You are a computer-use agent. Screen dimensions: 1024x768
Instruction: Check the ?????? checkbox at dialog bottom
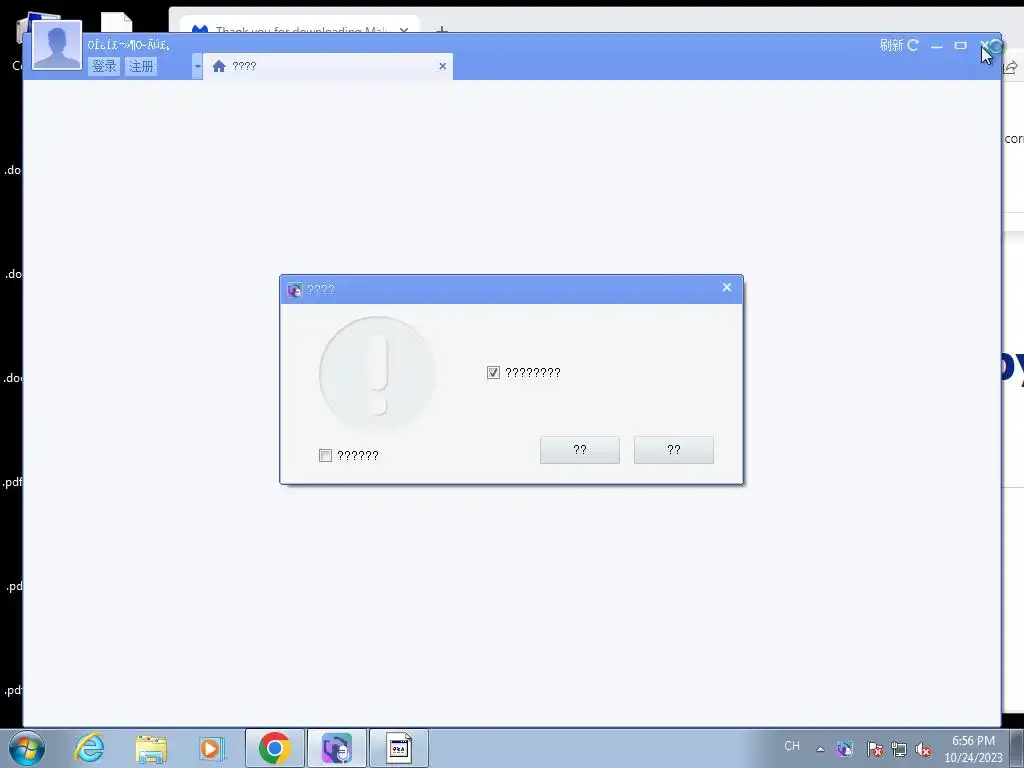coord(325,455)
